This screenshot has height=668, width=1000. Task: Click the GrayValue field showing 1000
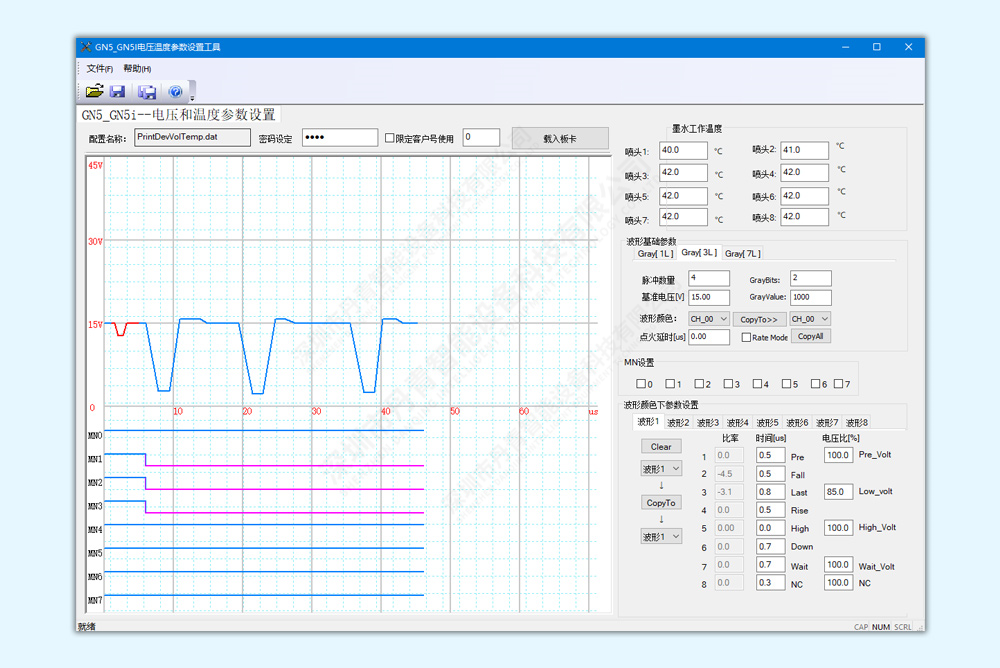click(x=811, y=297)
